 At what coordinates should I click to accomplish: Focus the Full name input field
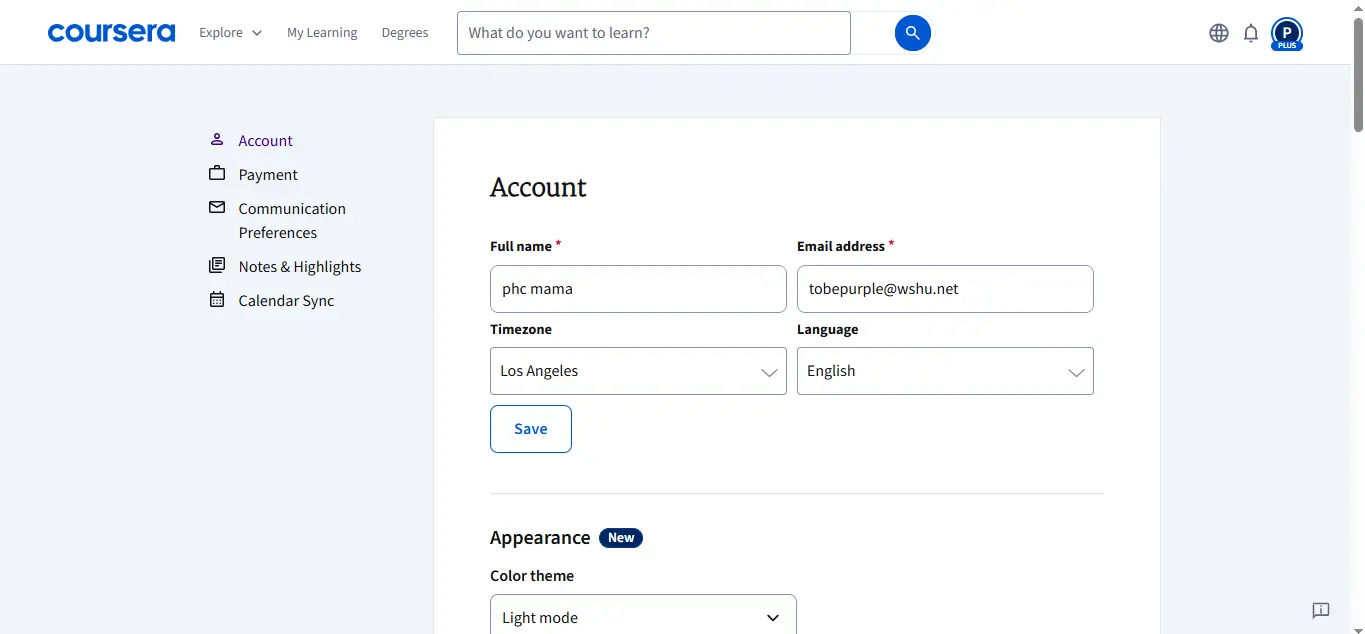coord(638,289)
